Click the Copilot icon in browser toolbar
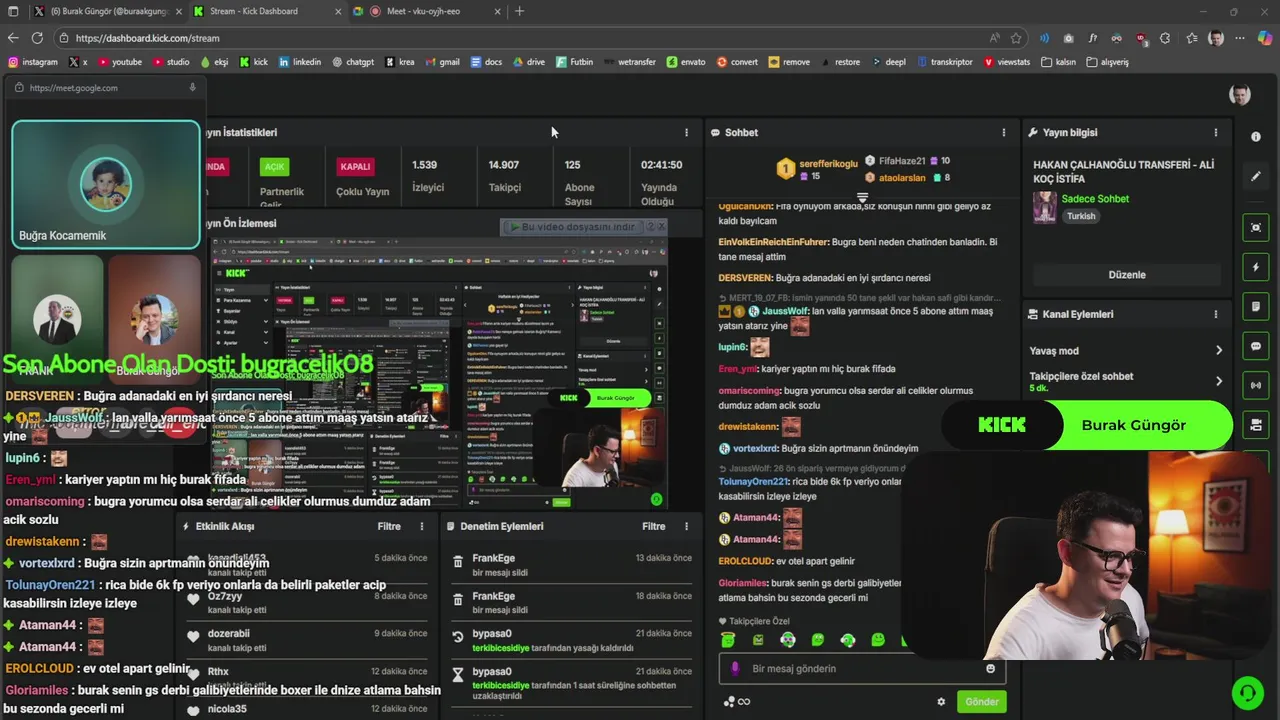The height and width of the screenshot is (720, 1280). tap(1264, 38)
